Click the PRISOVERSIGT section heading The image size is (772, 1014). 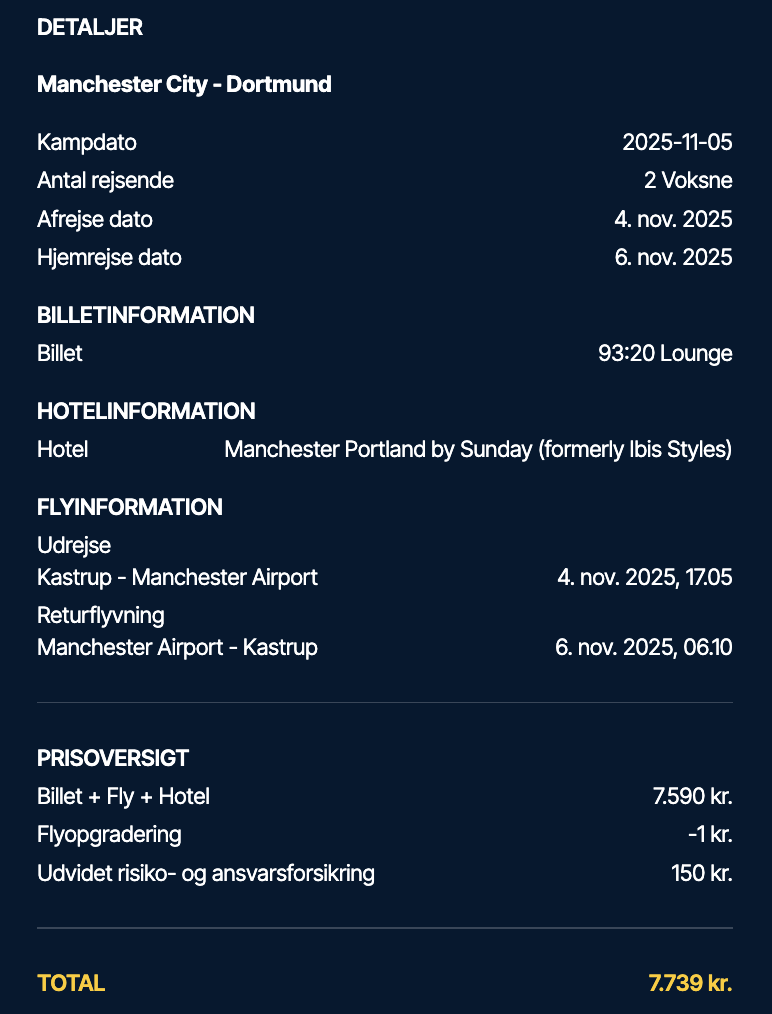click(113, 758)
